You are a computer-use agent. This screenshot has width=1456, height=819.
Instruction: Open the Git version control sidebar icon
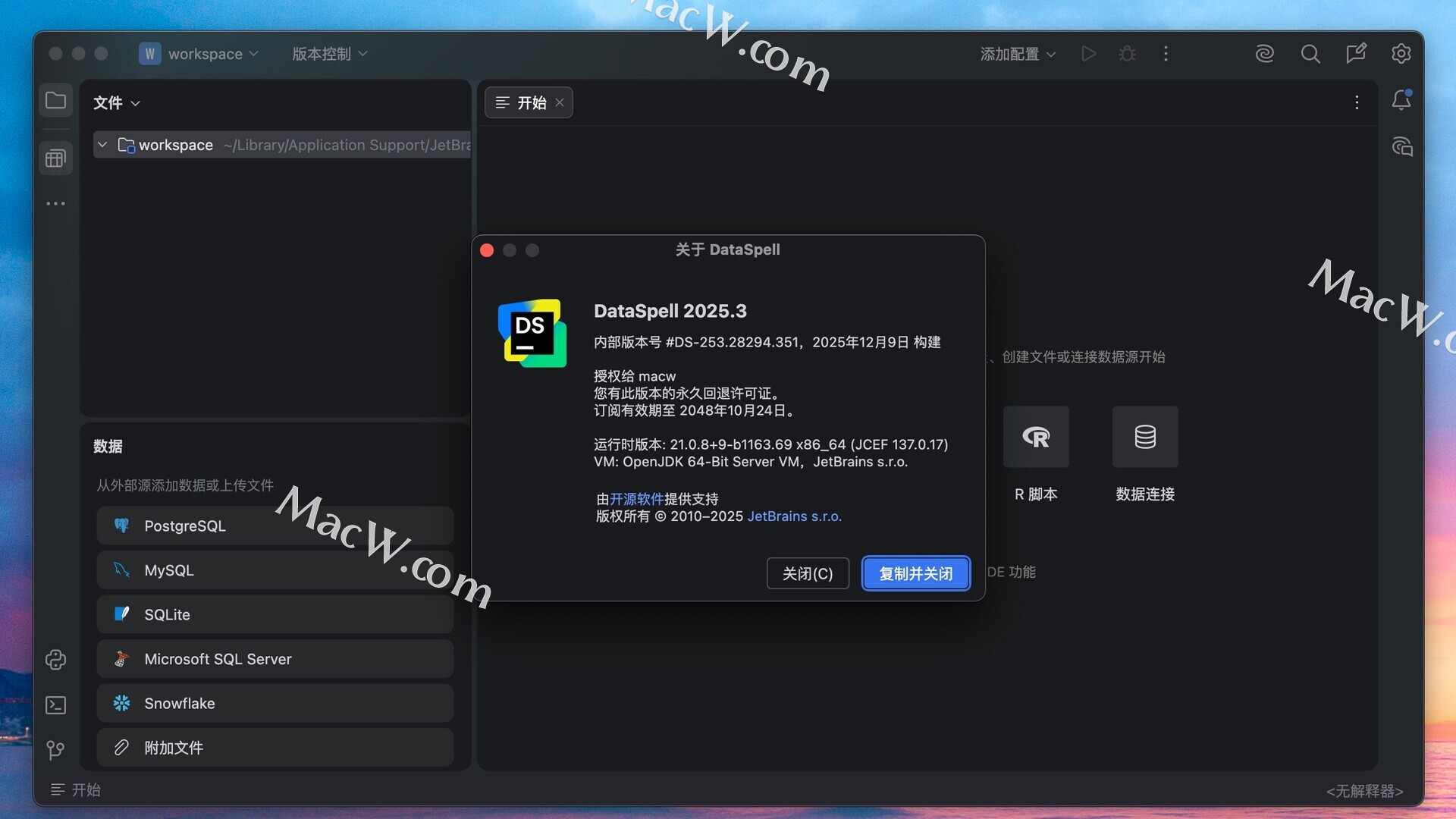click(x=55, y=750)
